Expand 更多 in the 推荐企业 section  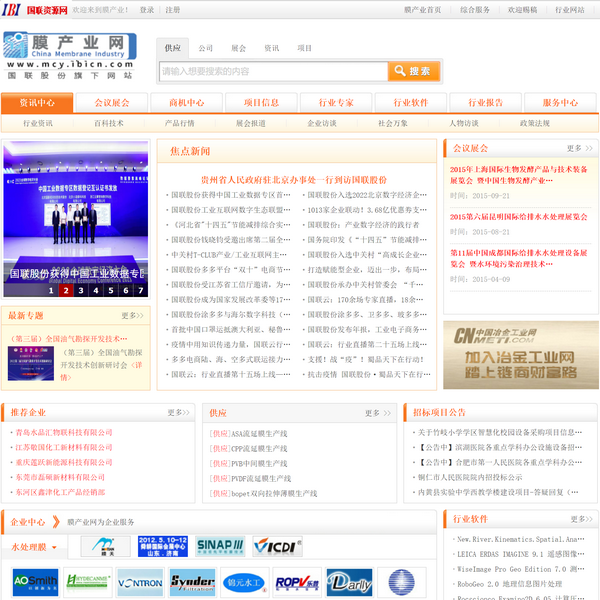coord(178,411)
